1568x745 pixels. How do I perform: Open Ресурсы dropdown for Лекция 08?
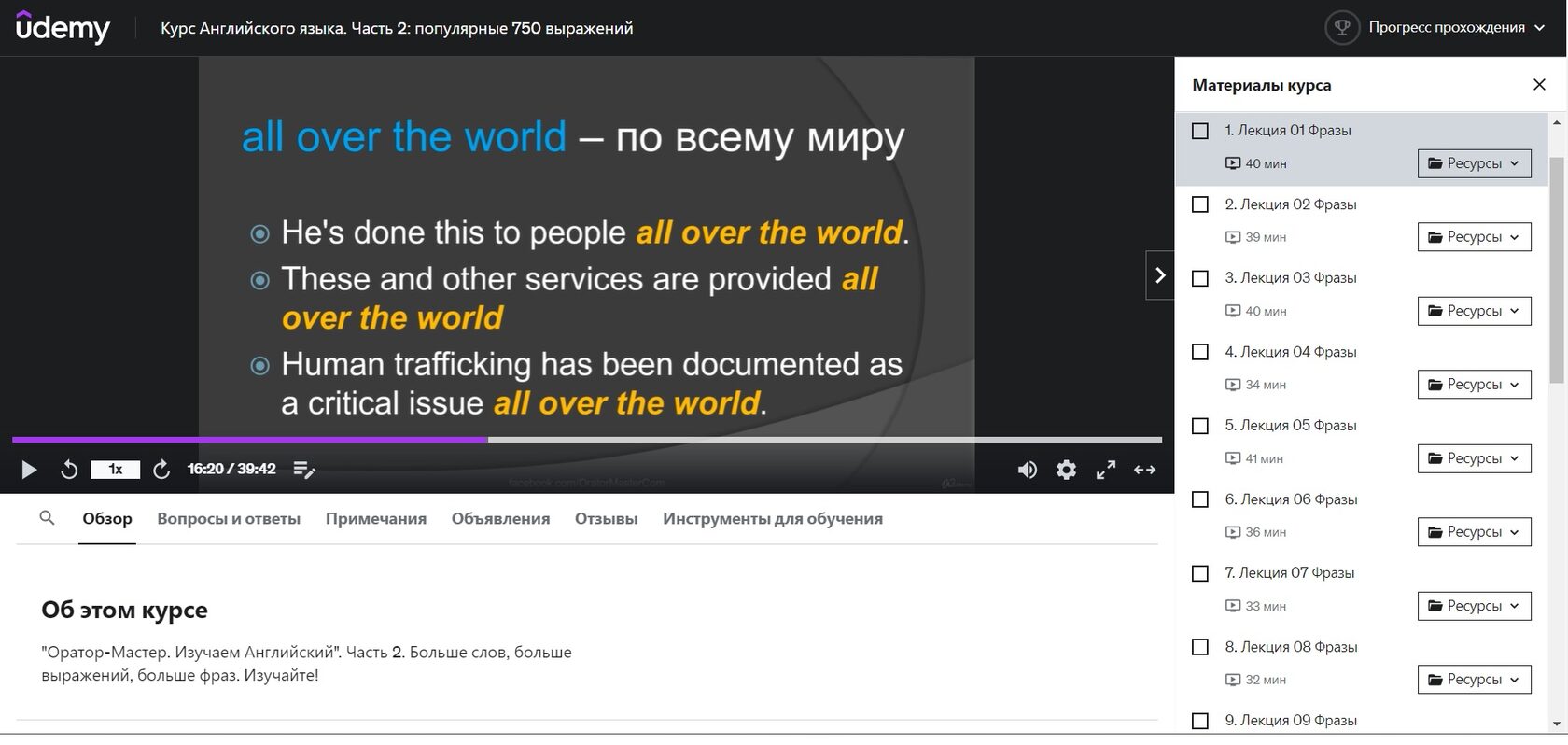point(1475,680)
